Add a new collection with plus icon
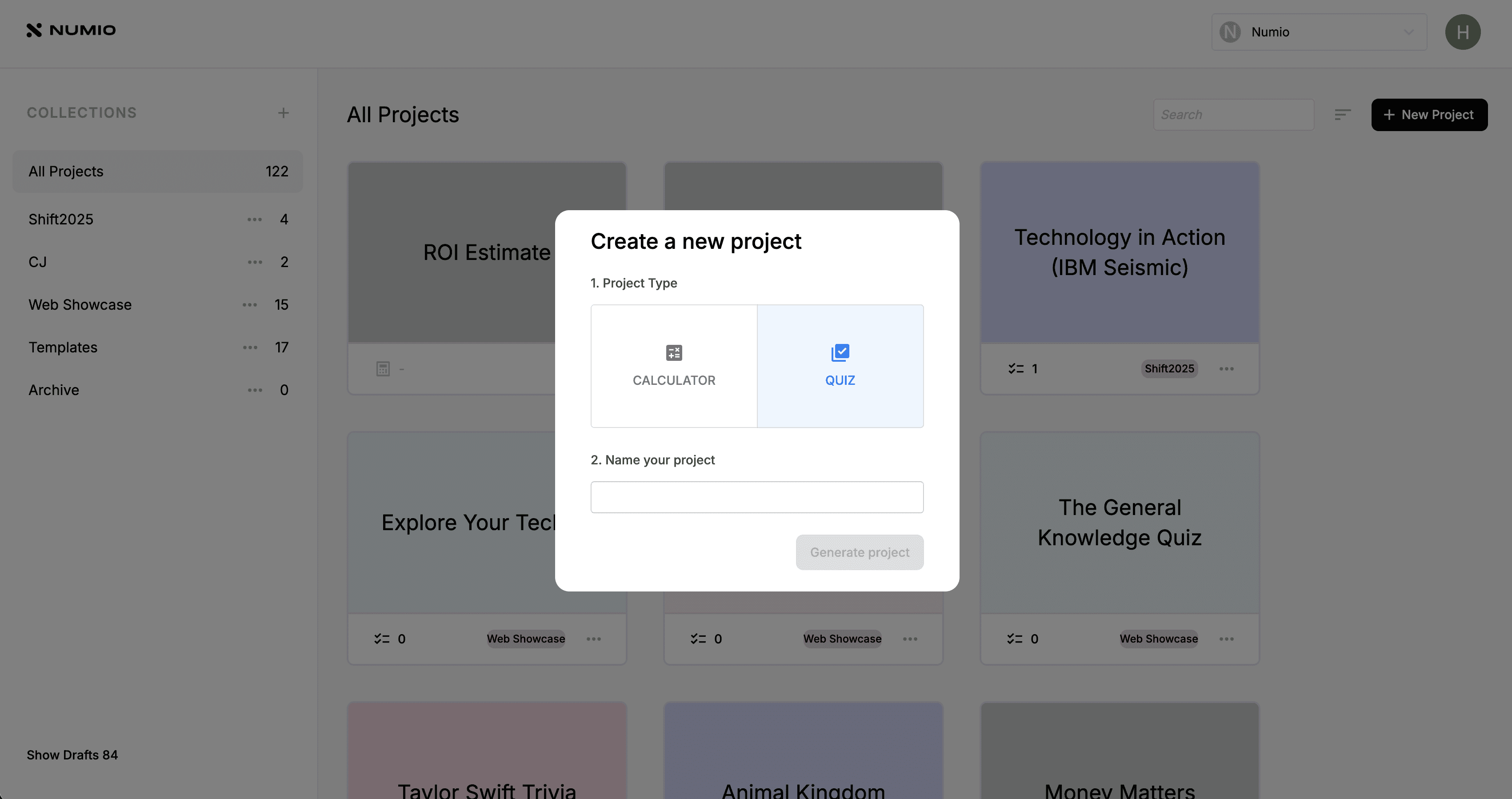 283,113
